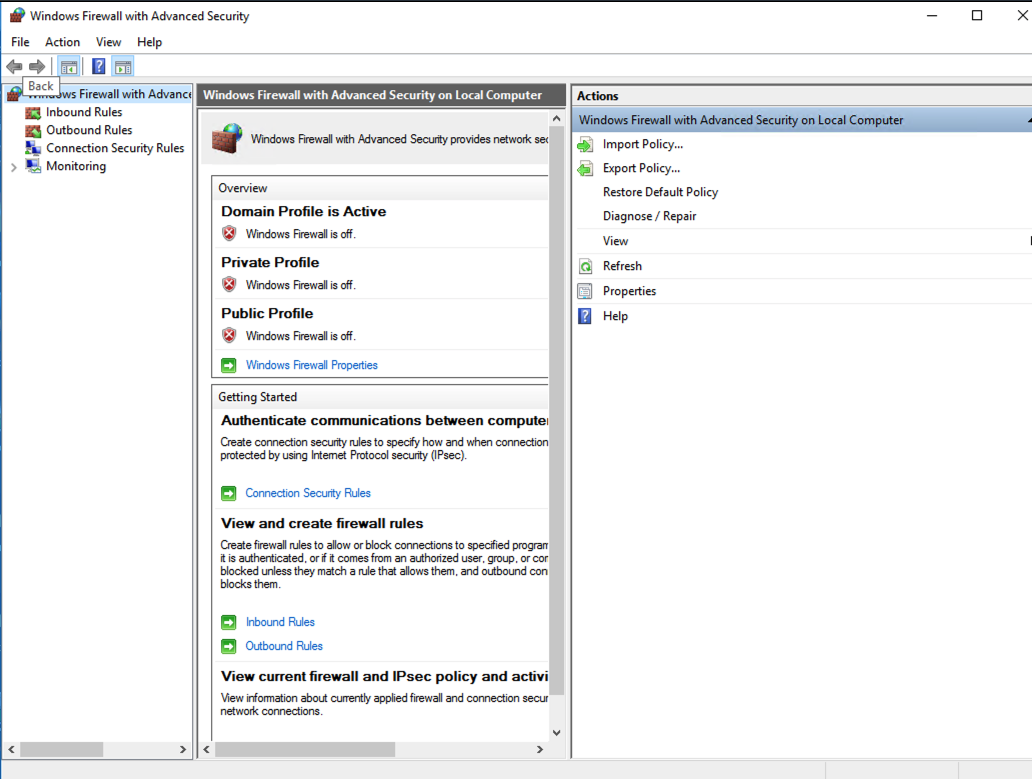Screen dimensions: 1032x779
Task: Open the Action menu
Action: [x=63, y=42]
